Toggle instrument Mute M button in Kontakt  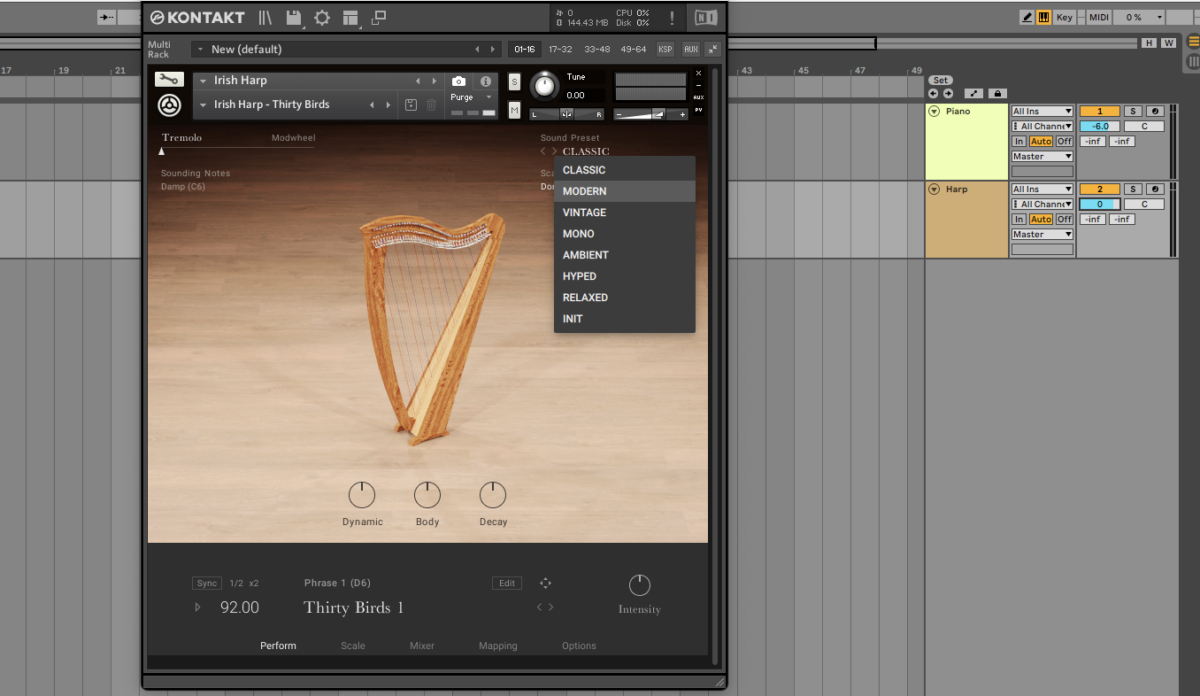(x=514, y=109)
